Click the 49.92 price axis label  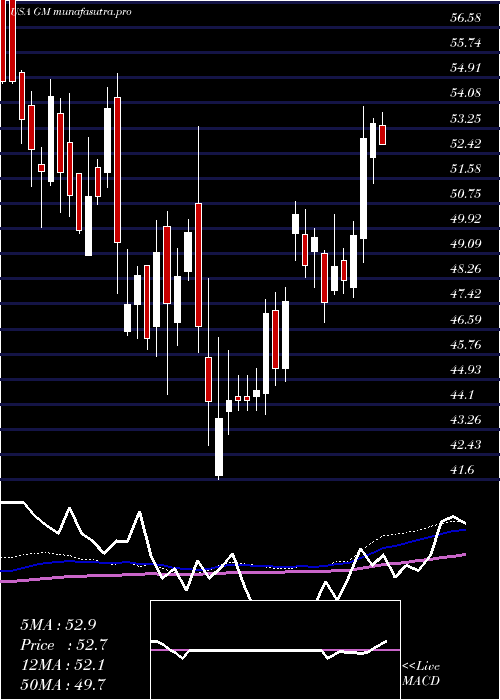(x=466, y=218)
